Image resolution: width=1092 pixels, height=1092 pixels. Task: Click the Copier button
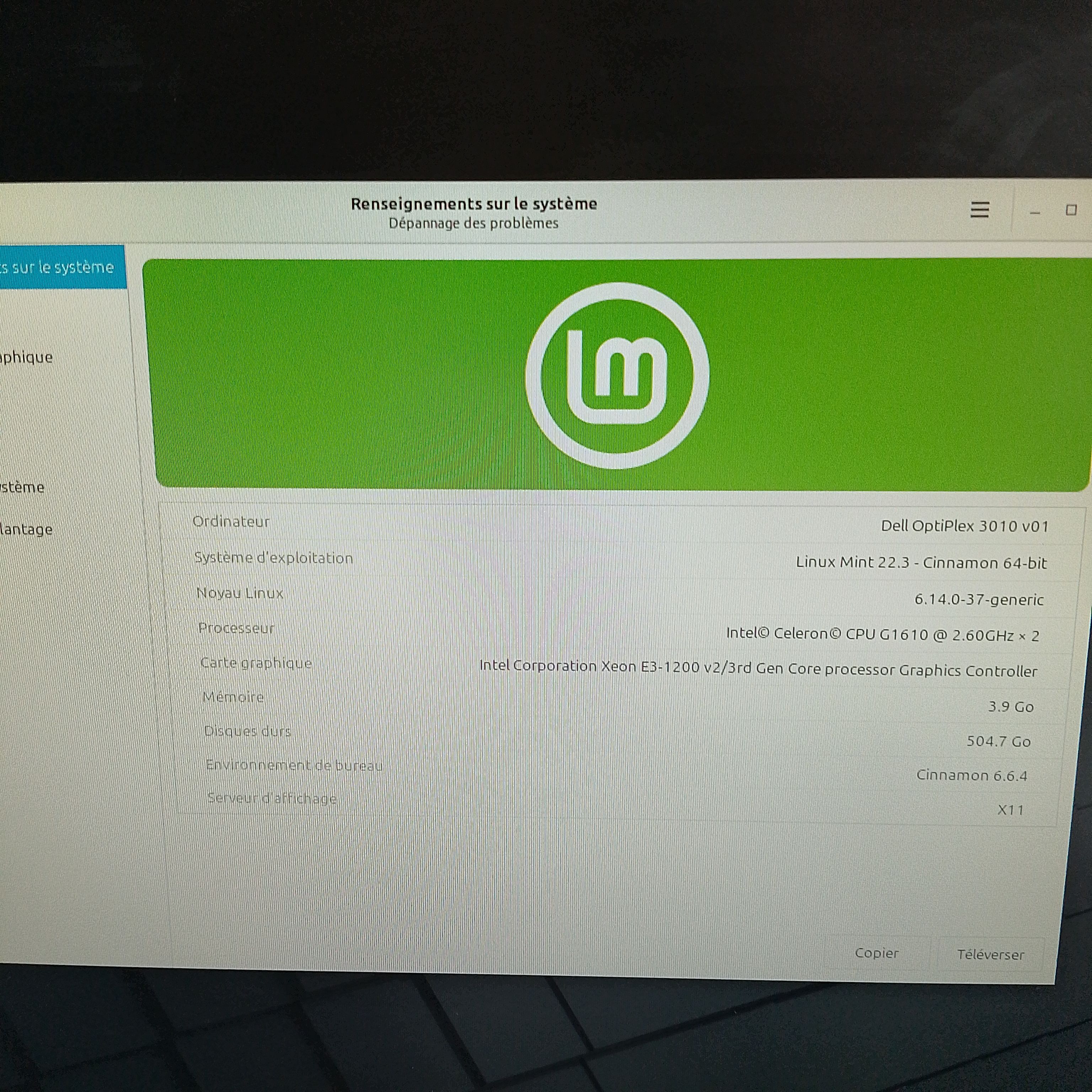876,953
